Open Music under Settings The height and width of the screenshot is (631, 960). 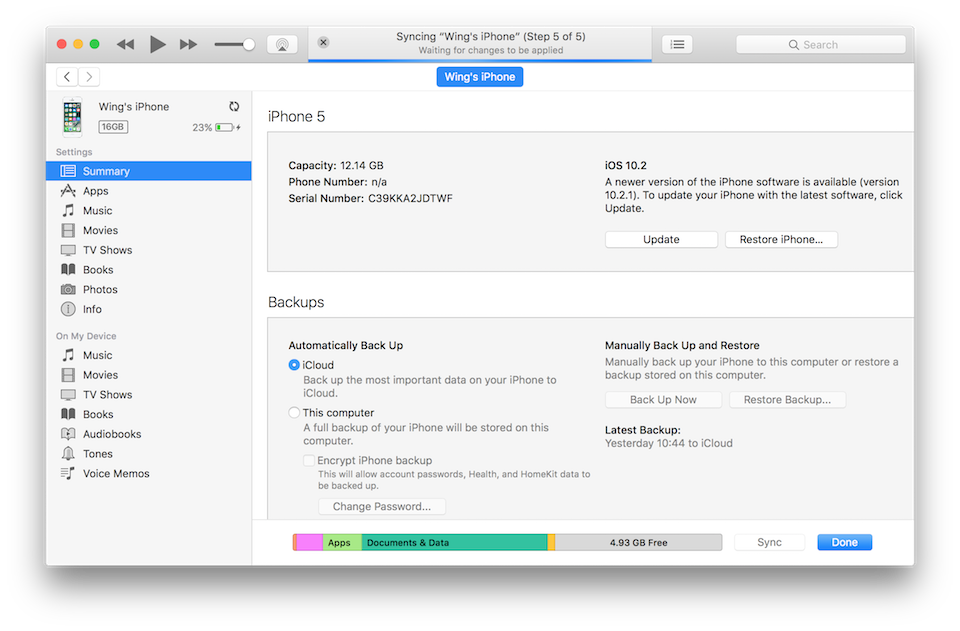tap(149, 211)
